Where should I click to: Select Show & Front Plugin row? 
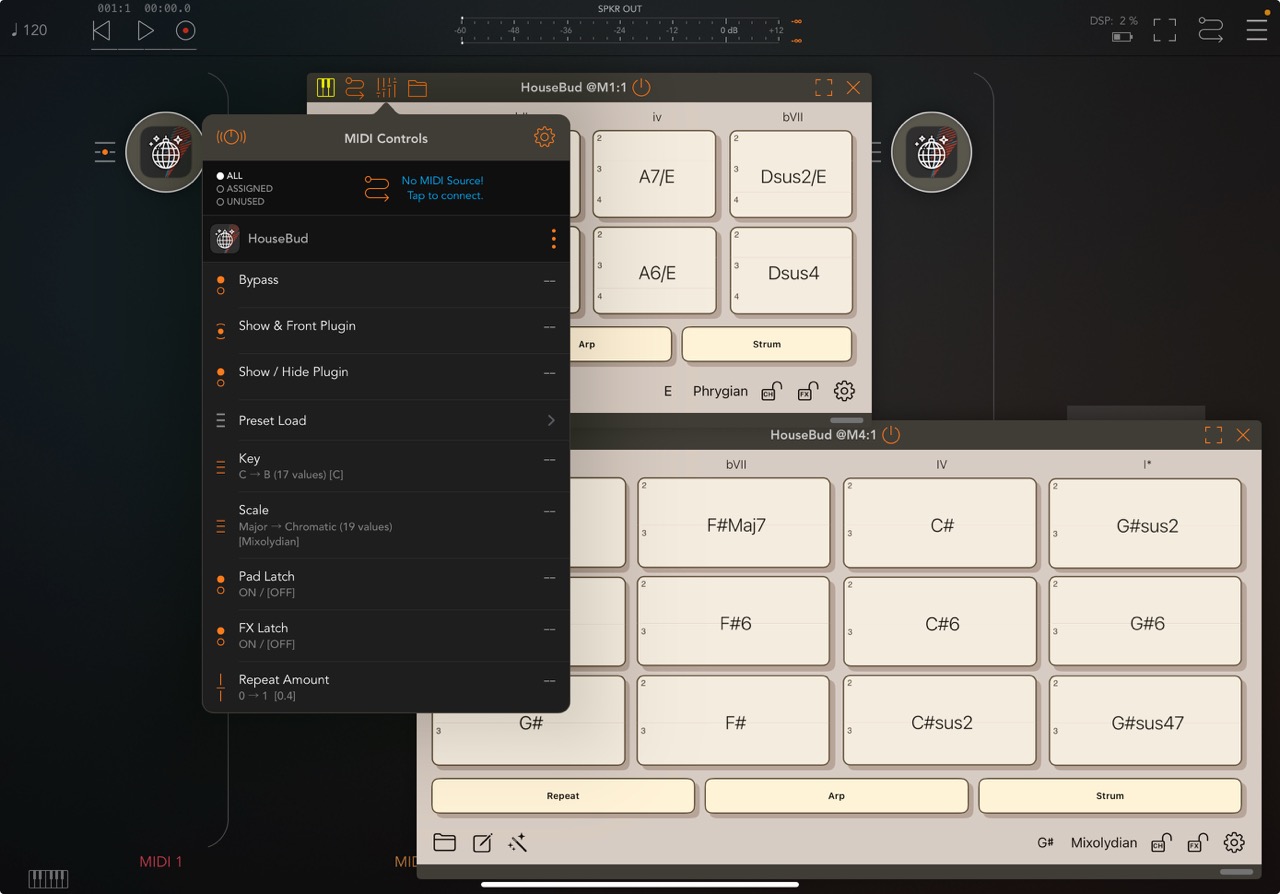[386, 330]
